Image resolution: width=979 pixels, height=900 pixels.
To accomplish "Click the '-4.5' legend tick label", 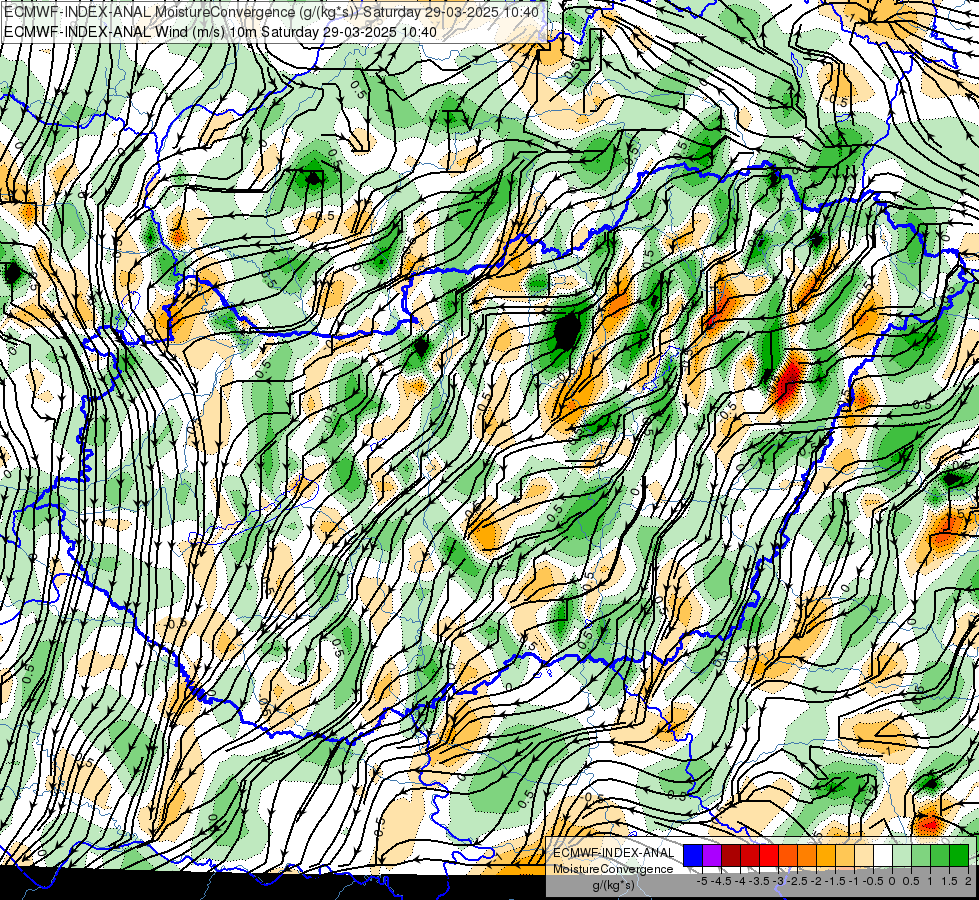I will 721,881.
